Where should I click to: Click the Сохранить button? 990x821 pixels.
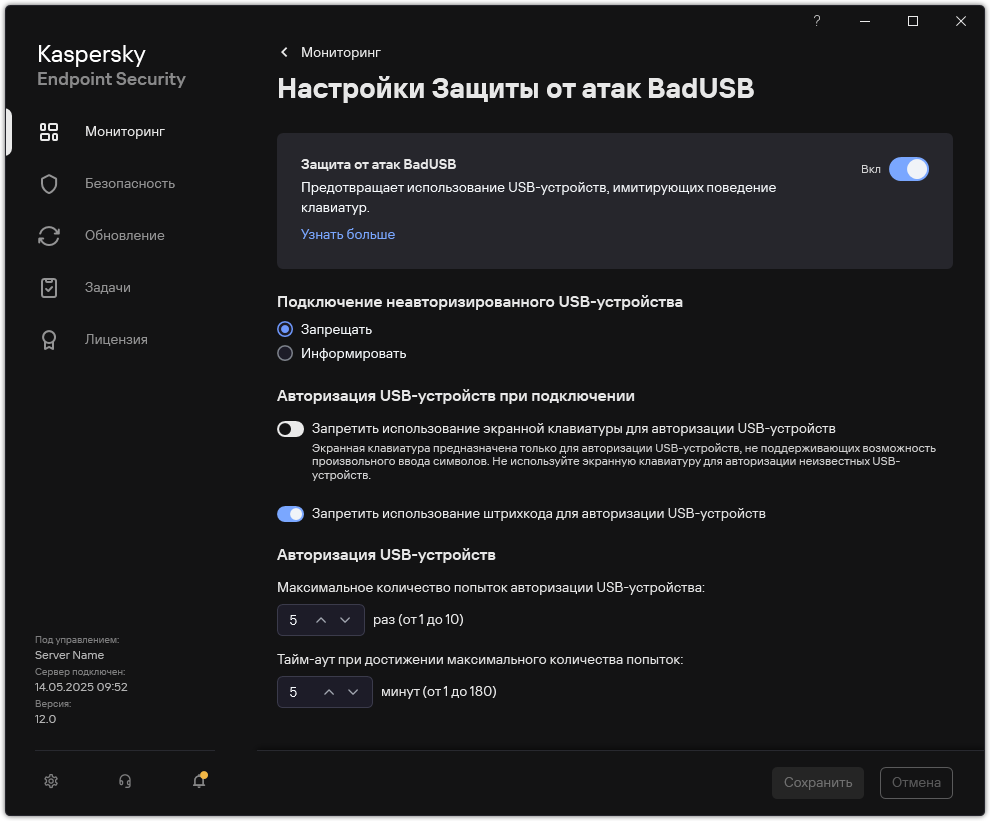(817, 783)
